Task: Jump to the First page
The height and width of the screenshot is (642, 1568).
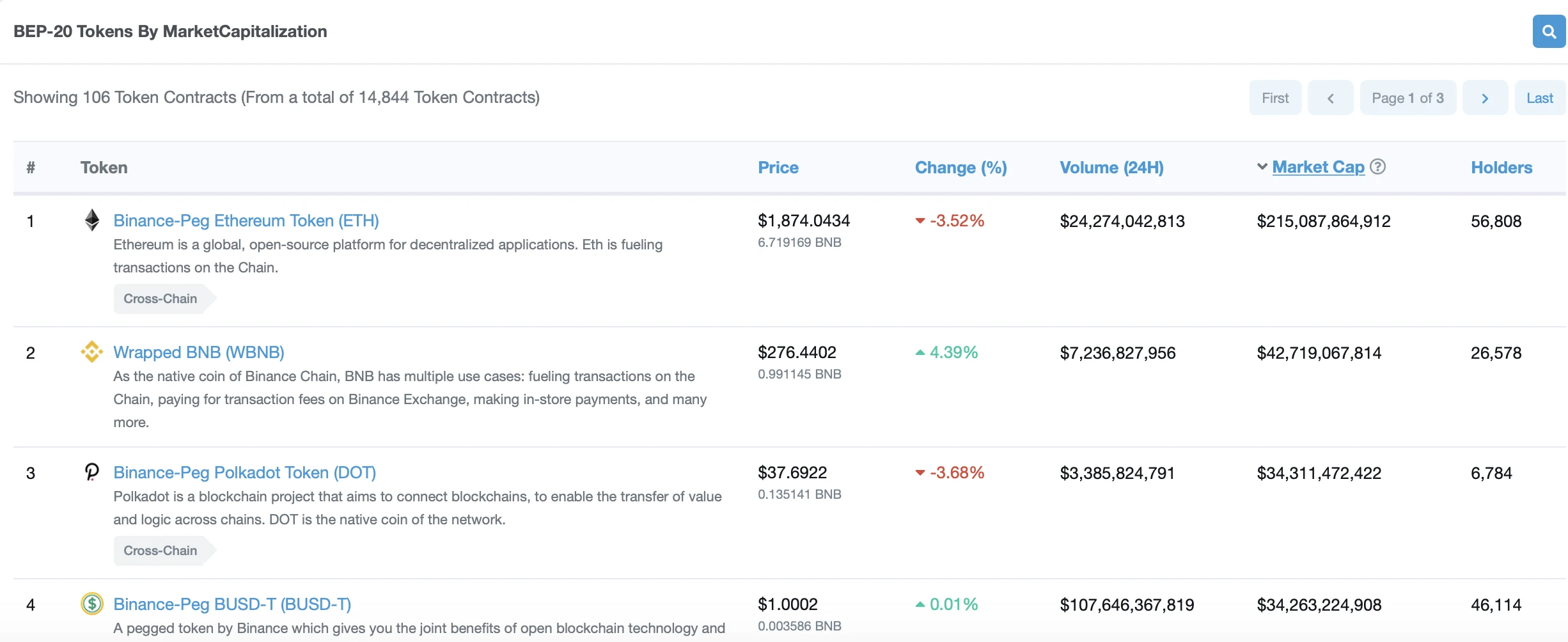Action: point(1275,98)
